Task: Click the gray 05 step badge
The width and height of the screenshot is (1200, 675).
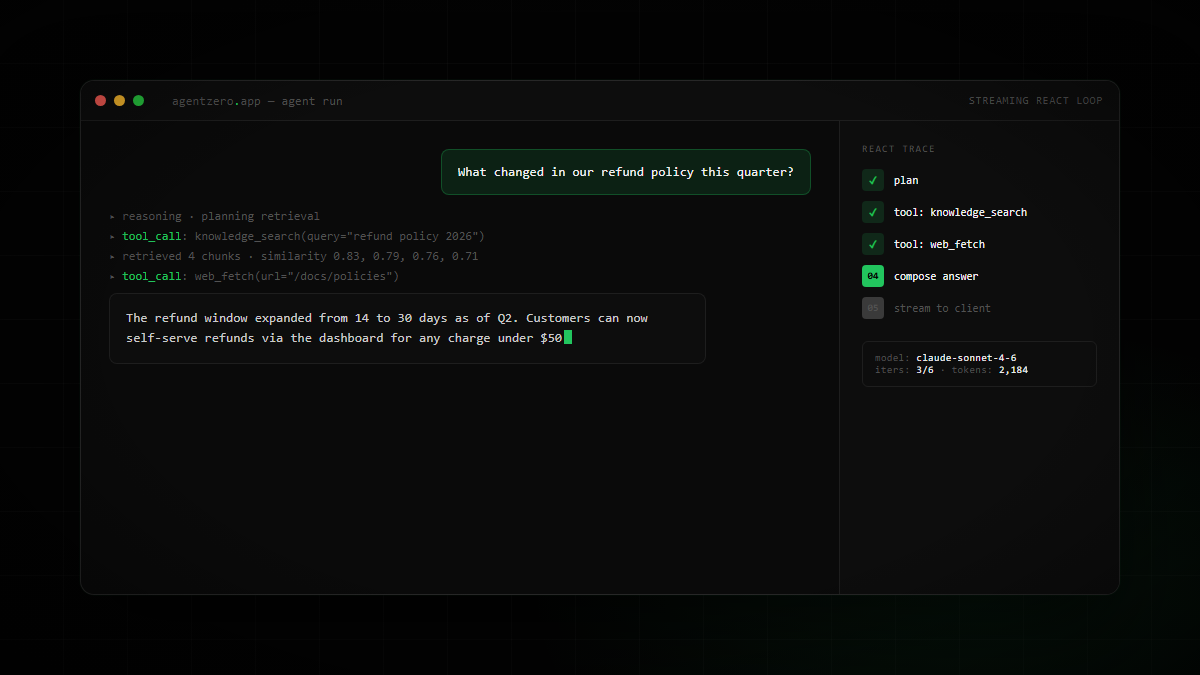Action: tap(873, 308)
